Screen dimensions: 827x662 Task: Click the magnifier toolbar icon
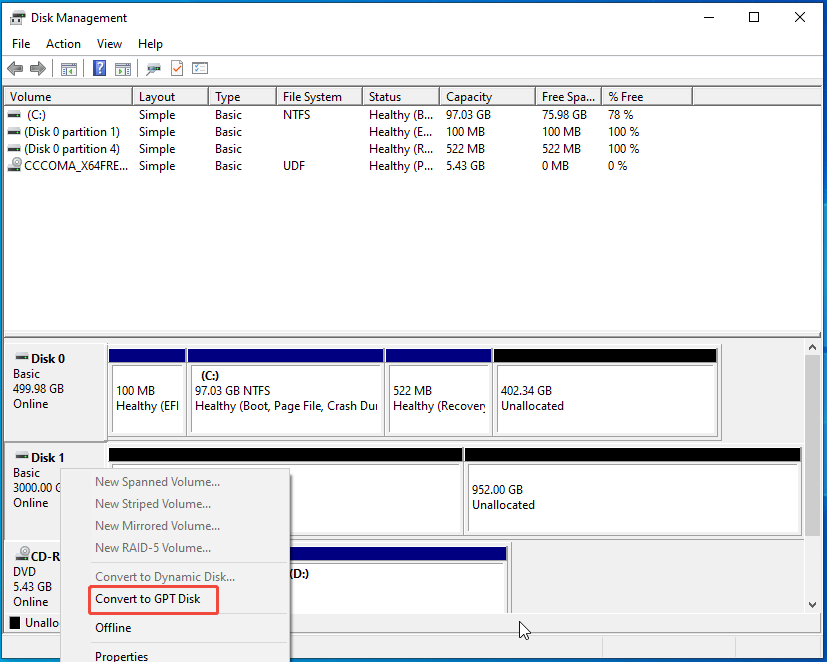(x=152, y=68)
